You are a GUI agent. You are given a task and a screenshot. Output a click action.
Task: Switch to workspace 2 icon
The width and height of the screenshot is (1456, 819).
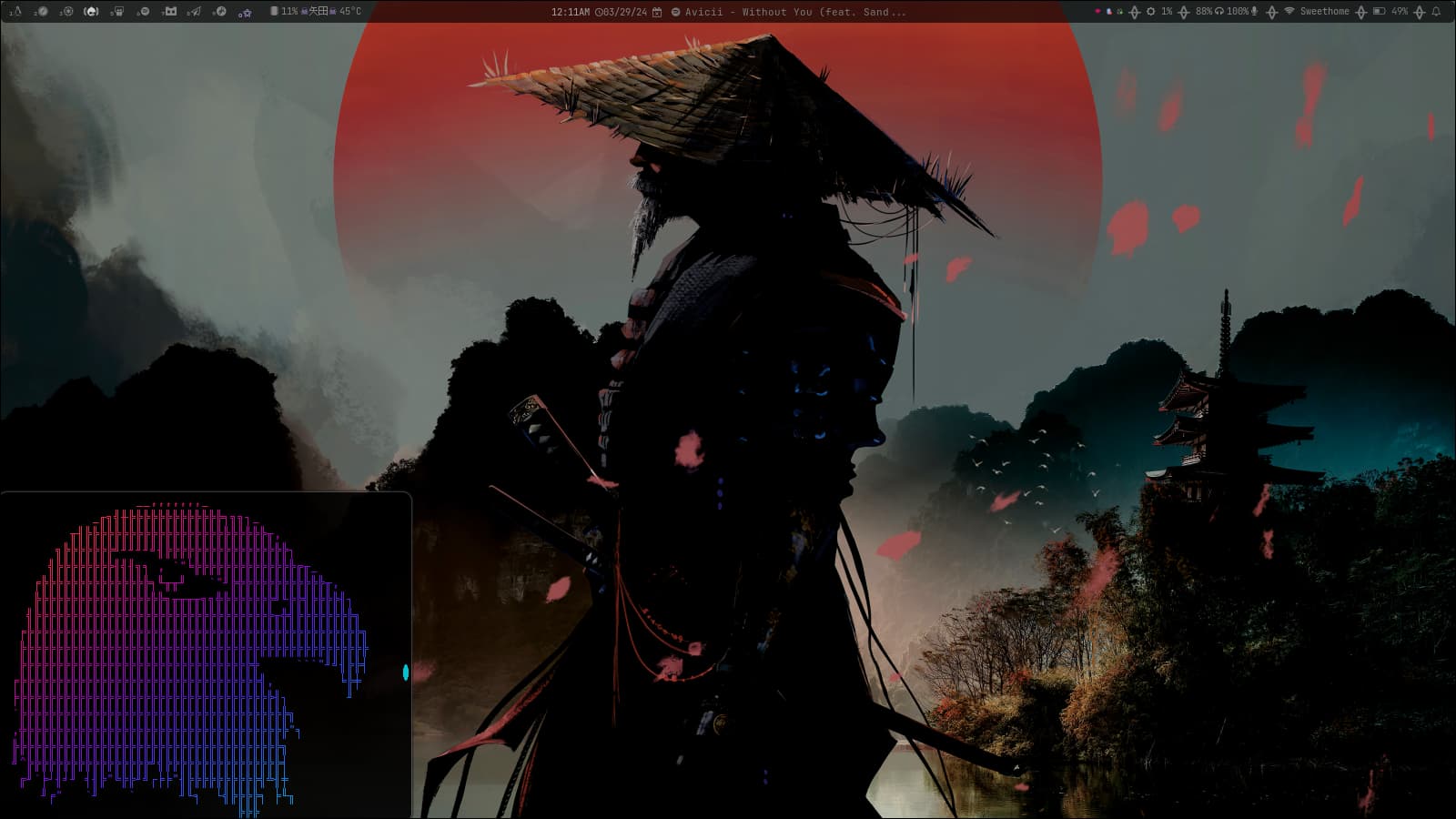click(42, 11)
